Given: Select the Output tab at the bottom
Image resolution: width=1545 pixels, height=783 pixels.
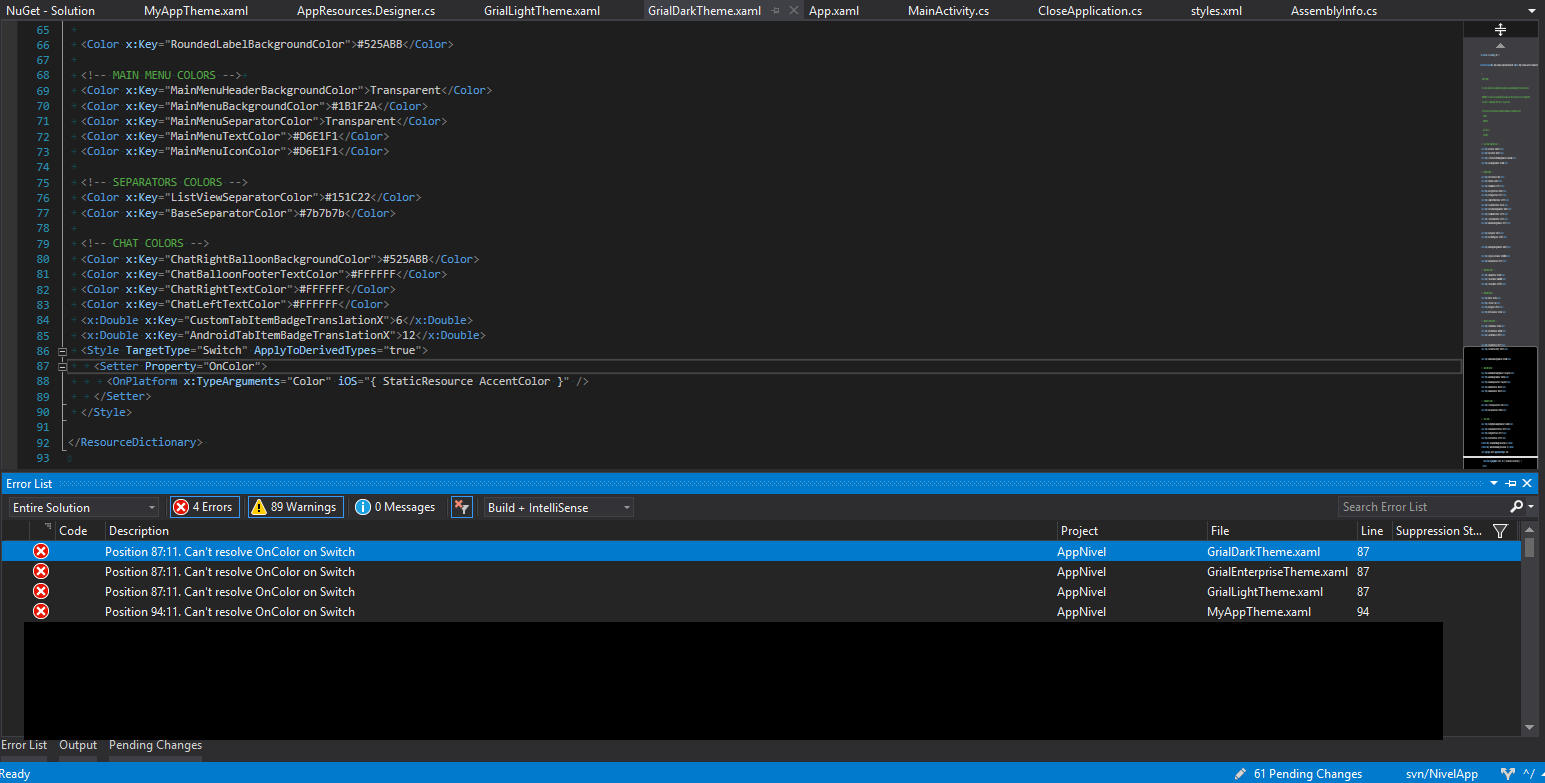Looking at the screenshot, I should tap(77, 745).
